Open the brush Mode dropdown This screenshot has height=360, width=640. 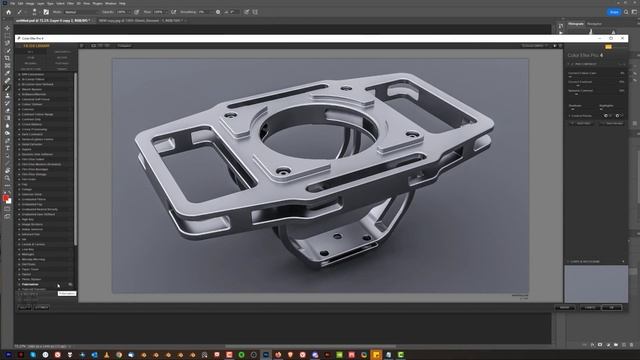coord(81,12)
